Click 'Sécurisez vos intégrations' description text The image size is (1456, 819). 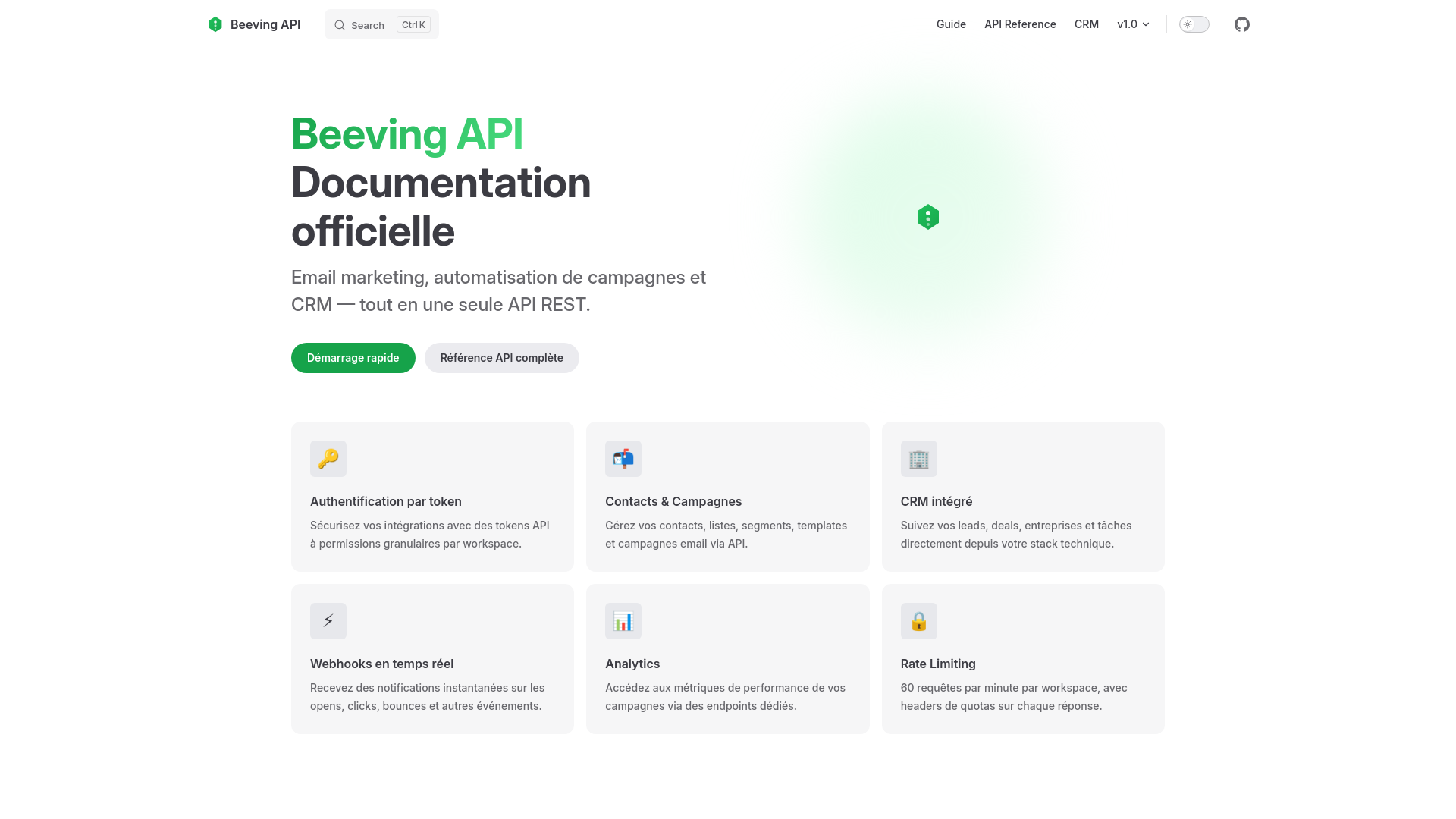click(x=430, y=535)
